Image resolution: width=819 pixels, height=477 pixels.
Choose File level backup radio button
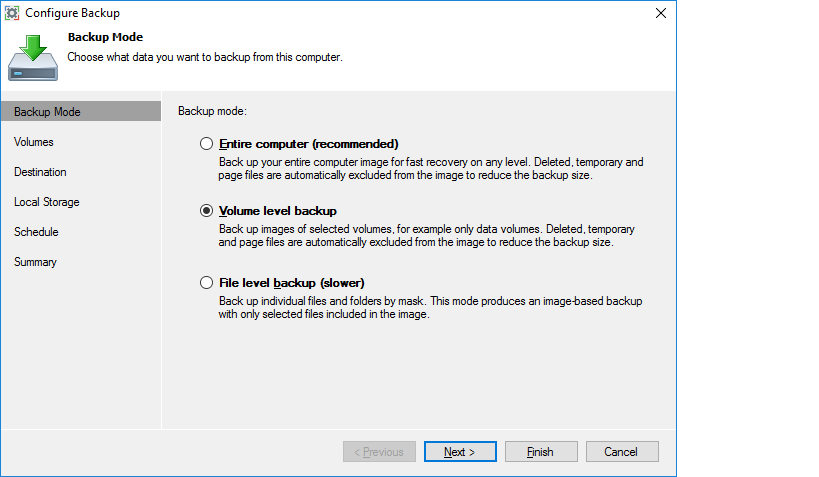(207, 283)
